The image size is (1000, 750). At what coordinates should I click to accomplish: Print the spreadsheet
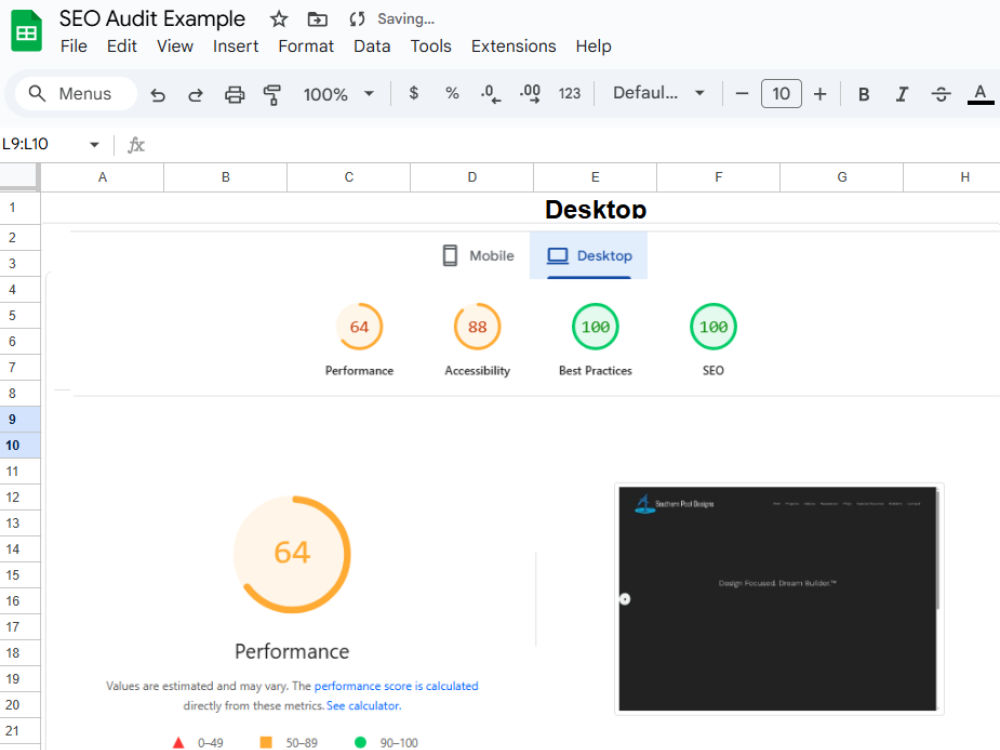pos(234,94)
